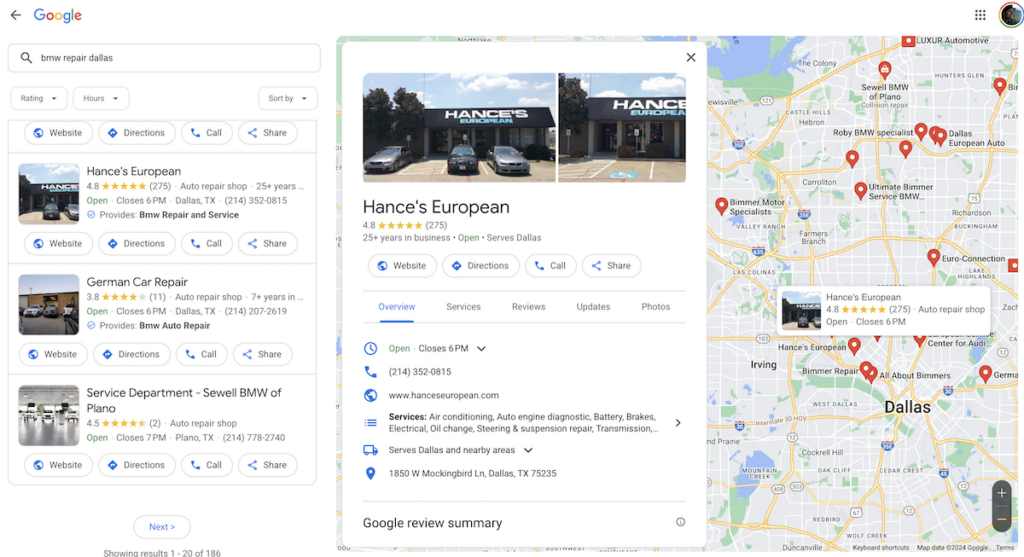
Task: Click the review summary info icon
Action: (x=680, y=522)
